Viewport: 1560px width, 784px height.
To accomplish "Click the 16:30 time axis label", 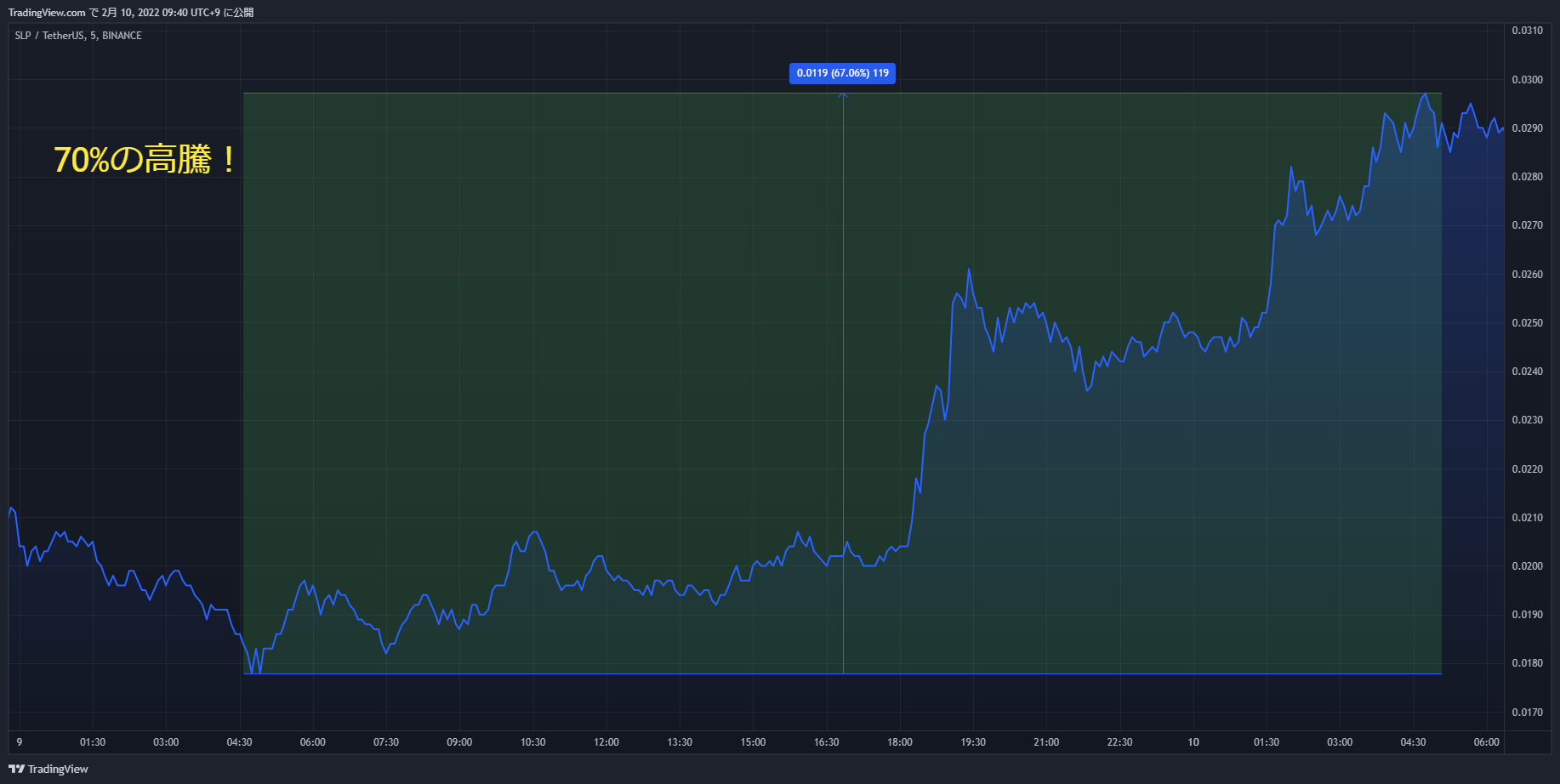I will tap(826, 742).
